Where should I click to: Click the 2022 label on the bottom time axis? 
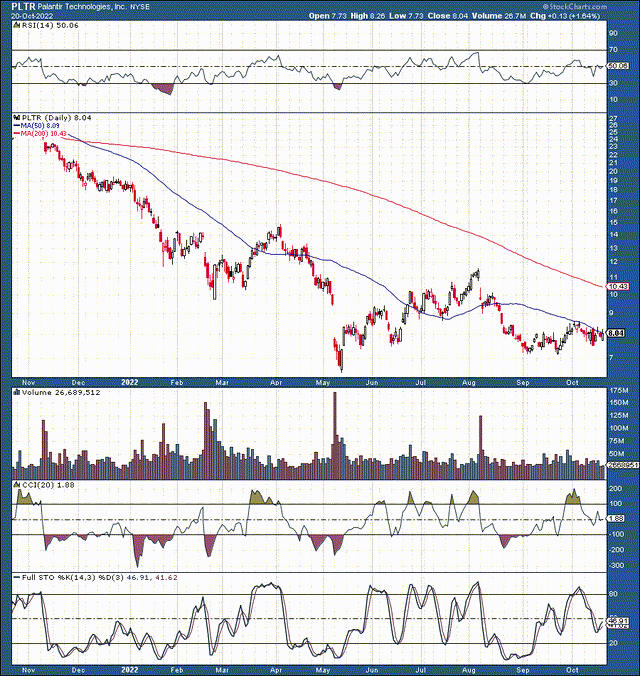129,670
